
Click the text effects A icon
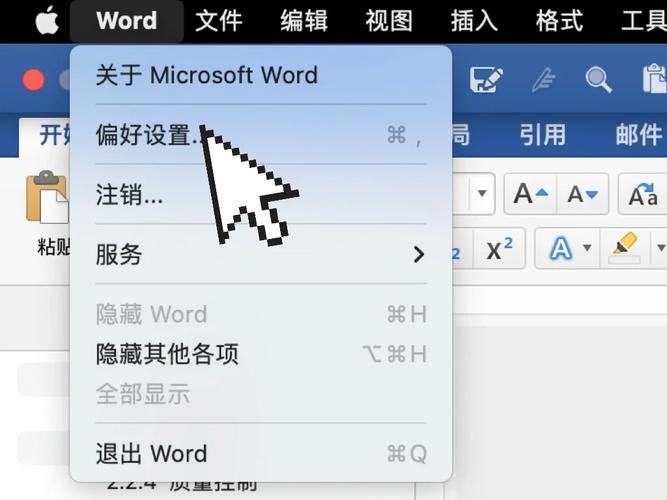point(561,249)
